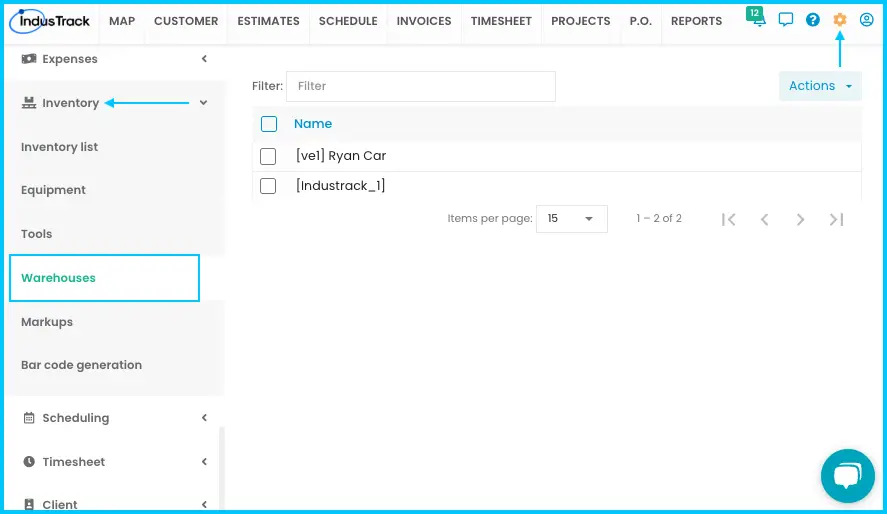The width and height of the screenshot is (887, 514).
Task: Open the TIMESHEET top menu
Action: pos(501,21)
